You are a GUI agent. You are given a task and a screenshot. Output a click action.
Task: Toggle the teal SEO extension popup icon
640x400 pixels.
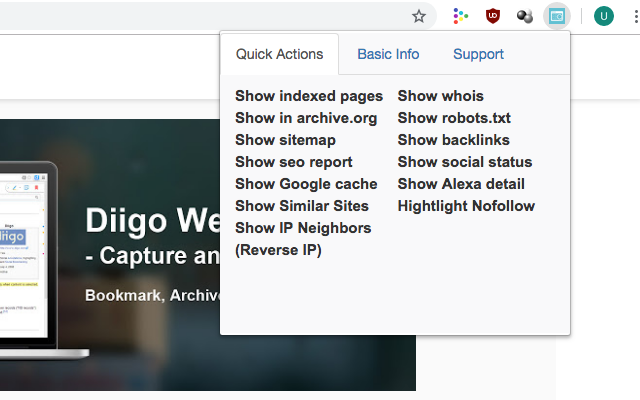[557, 16]
